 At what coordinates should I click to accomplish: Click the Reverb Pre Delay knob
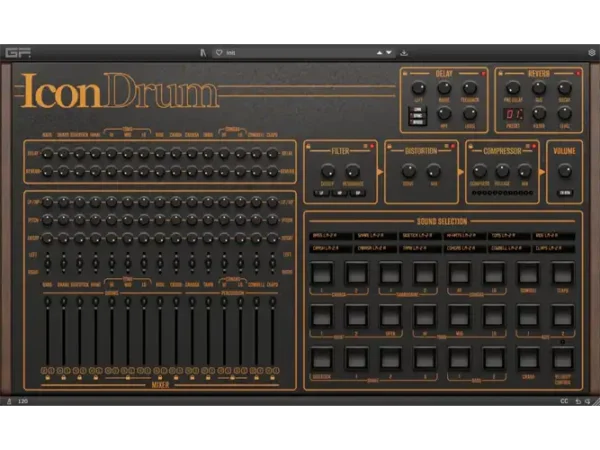coord(513,88)
